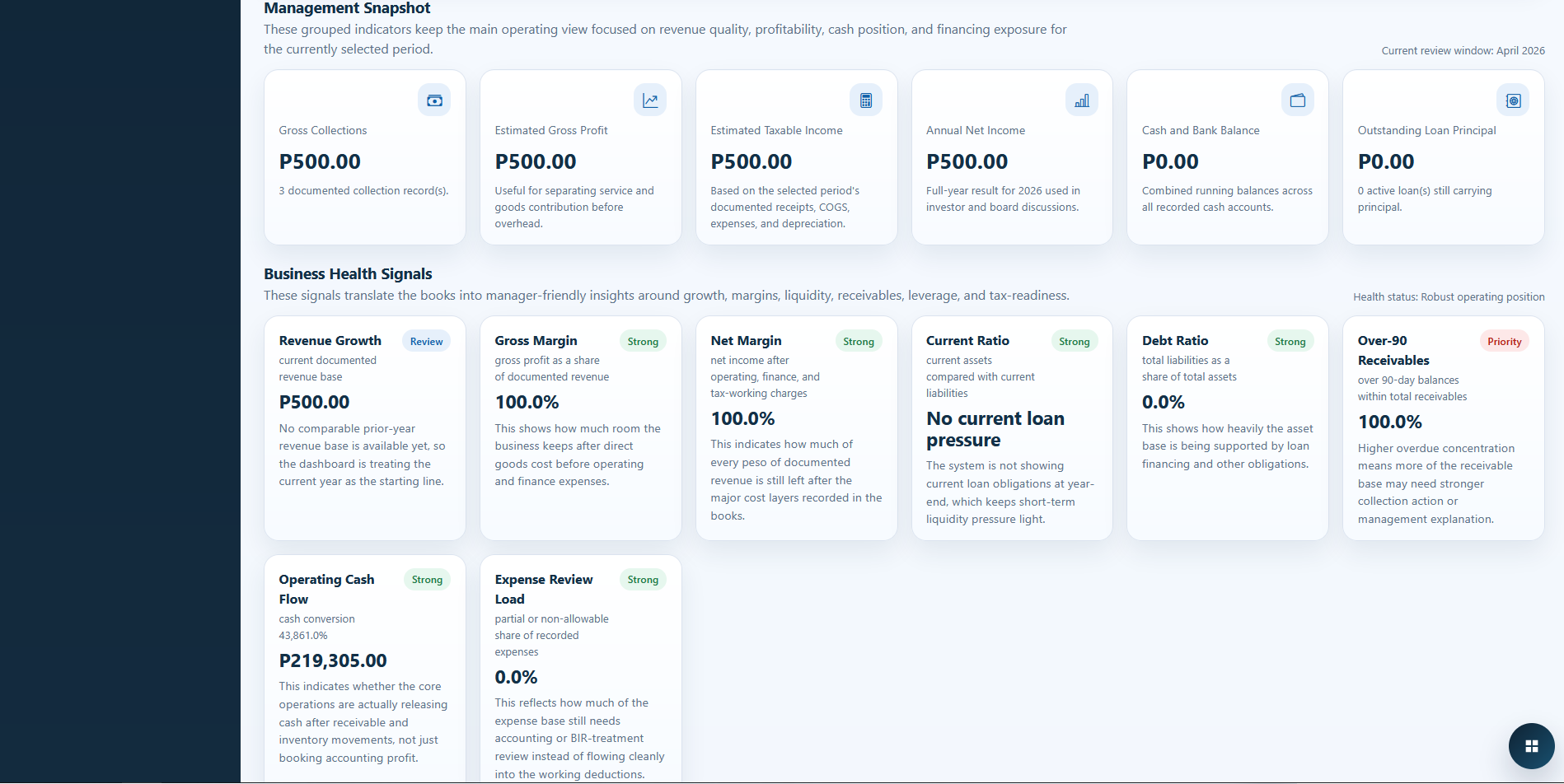Click the Estimated Taxable Income calculator icon
The height and width of the screenshot is (784, 1564).
866,100
